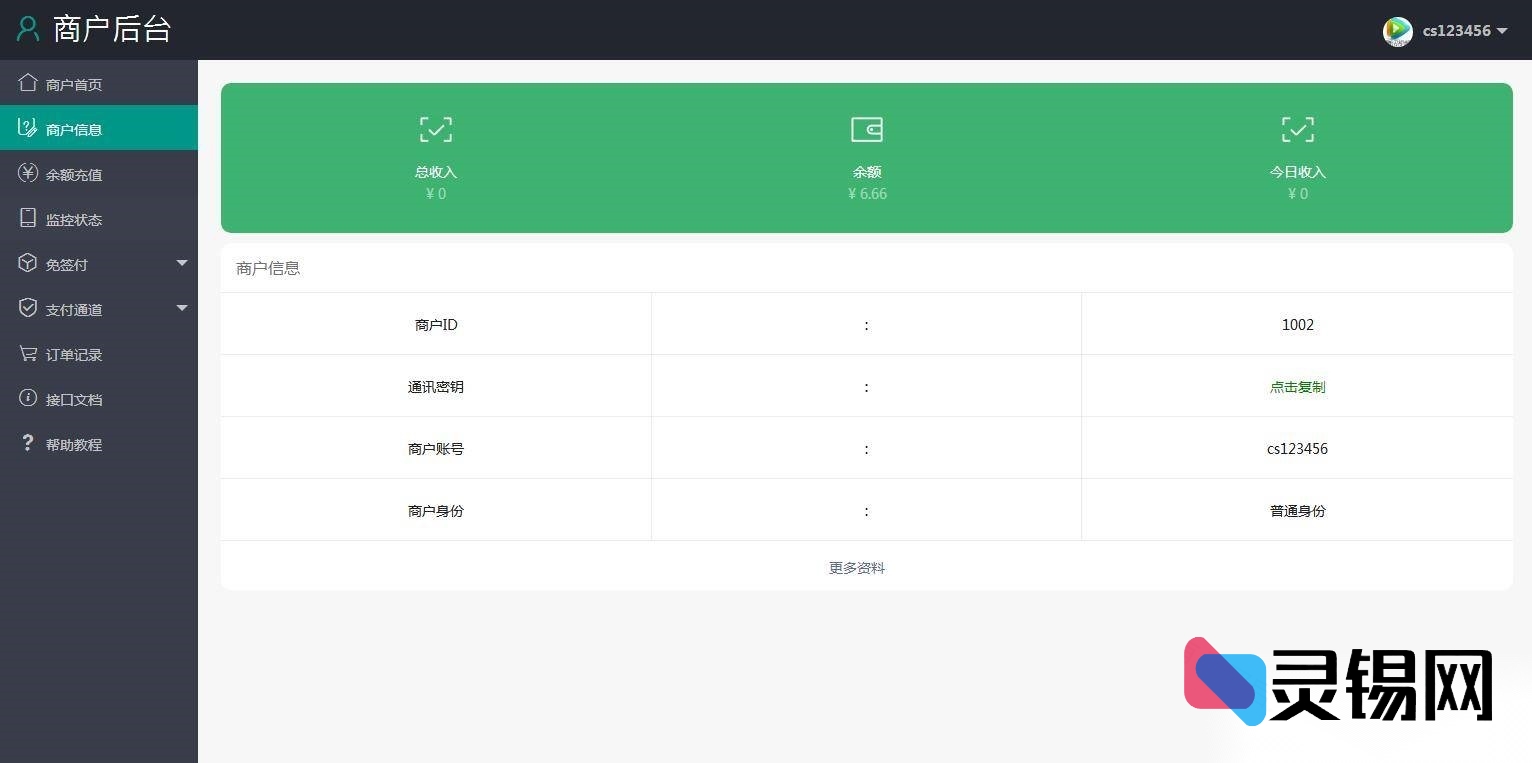Click the scan icon above 总收入
The width and height of the screenshot is (1532, 763).
(x=435, y=129)
